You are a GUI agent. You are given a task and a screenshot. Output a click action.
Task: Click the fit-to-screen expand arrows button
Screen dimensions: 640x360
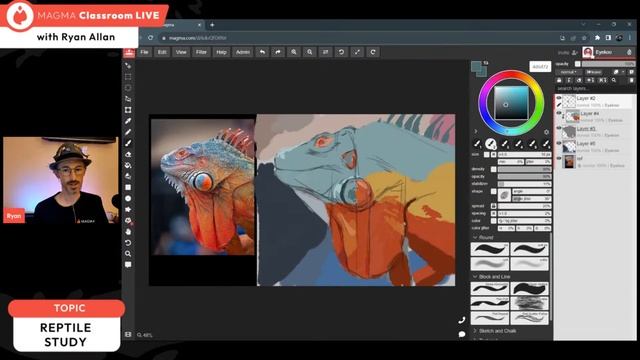click(357, 52)
